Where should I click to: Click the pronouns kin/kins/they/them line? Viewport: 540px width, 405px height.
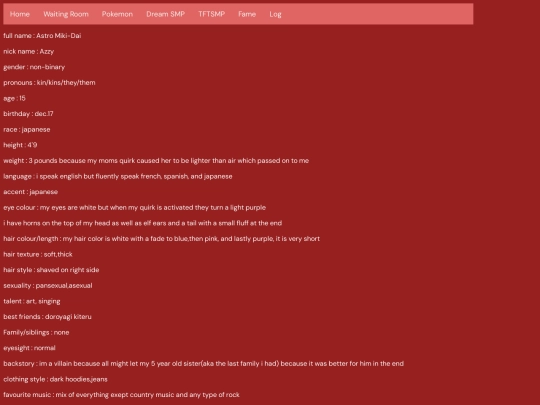tap(49, 83)
